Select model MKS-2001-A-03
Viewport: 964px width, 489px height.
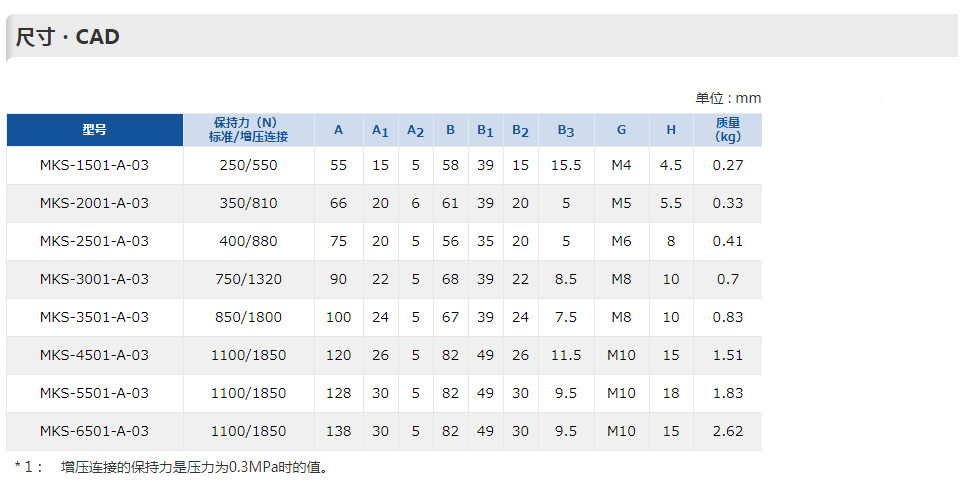tap(94, 204)
